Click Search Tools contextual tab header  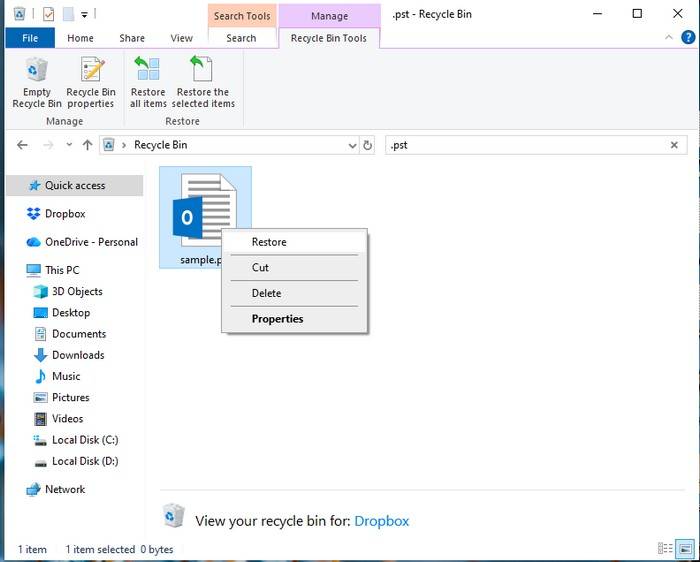point(242,16)
